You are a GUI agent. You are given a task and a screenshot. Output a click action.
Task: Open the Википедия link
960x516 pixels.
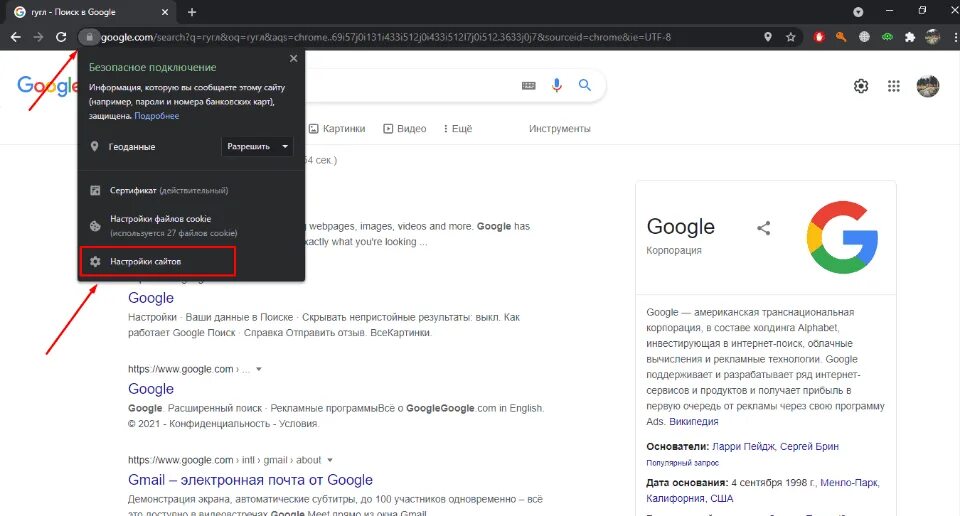pos(694,422)
